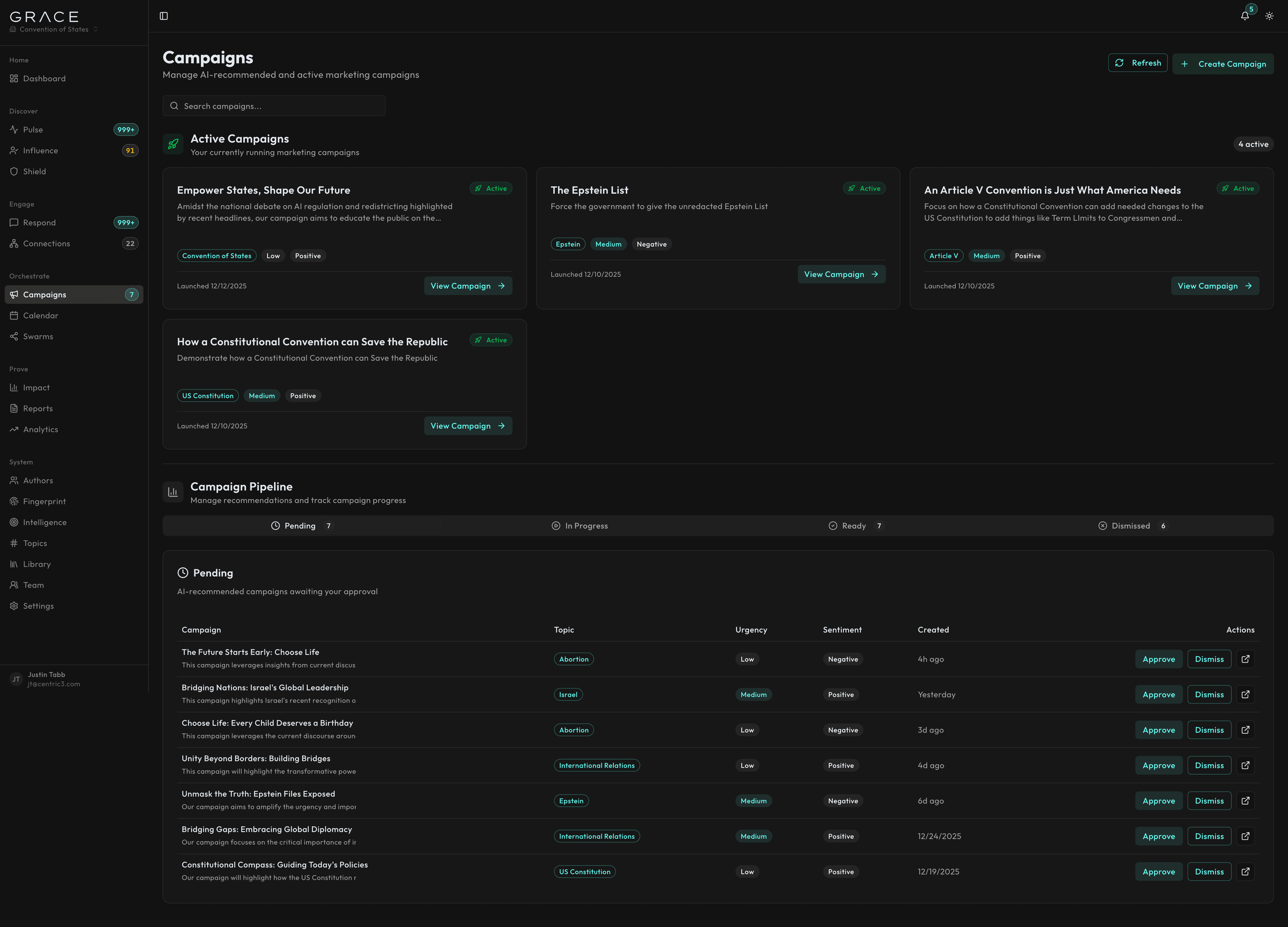Image resolution: width=1288 pixels, height=927 pixels.
Task: Select the Shield tool in sidebar
Action: (x=34, y=171)
